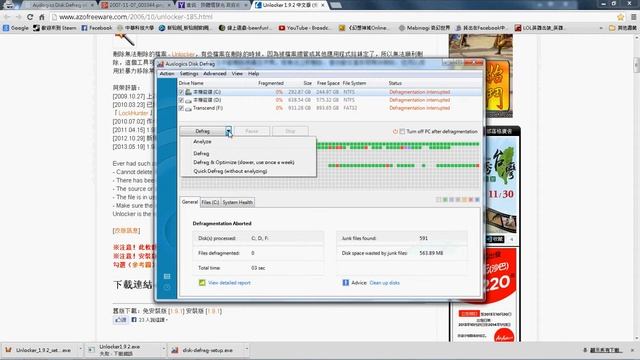Image resolution: width=640 pixels, height=360 pixels.
Task: Uncheck the (C:) drive checkbox
Action: (x=181, y=92)
